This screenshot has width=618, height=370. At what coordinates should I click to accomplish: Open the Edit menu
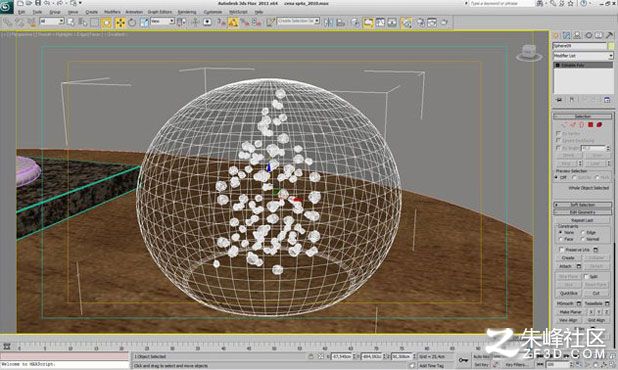[21, 12]
